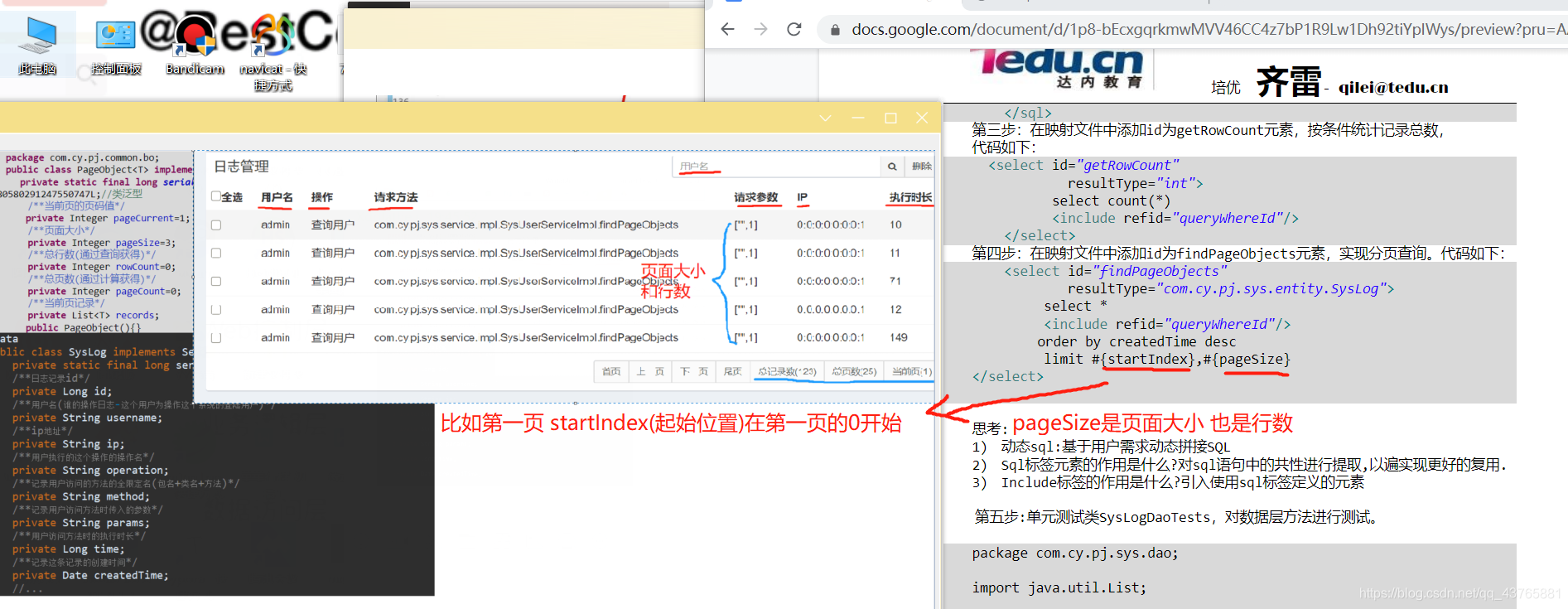Tick the 全选 select-all checkbox
1568x609 pixels.
pyautogui.click(x=215, y=196)
